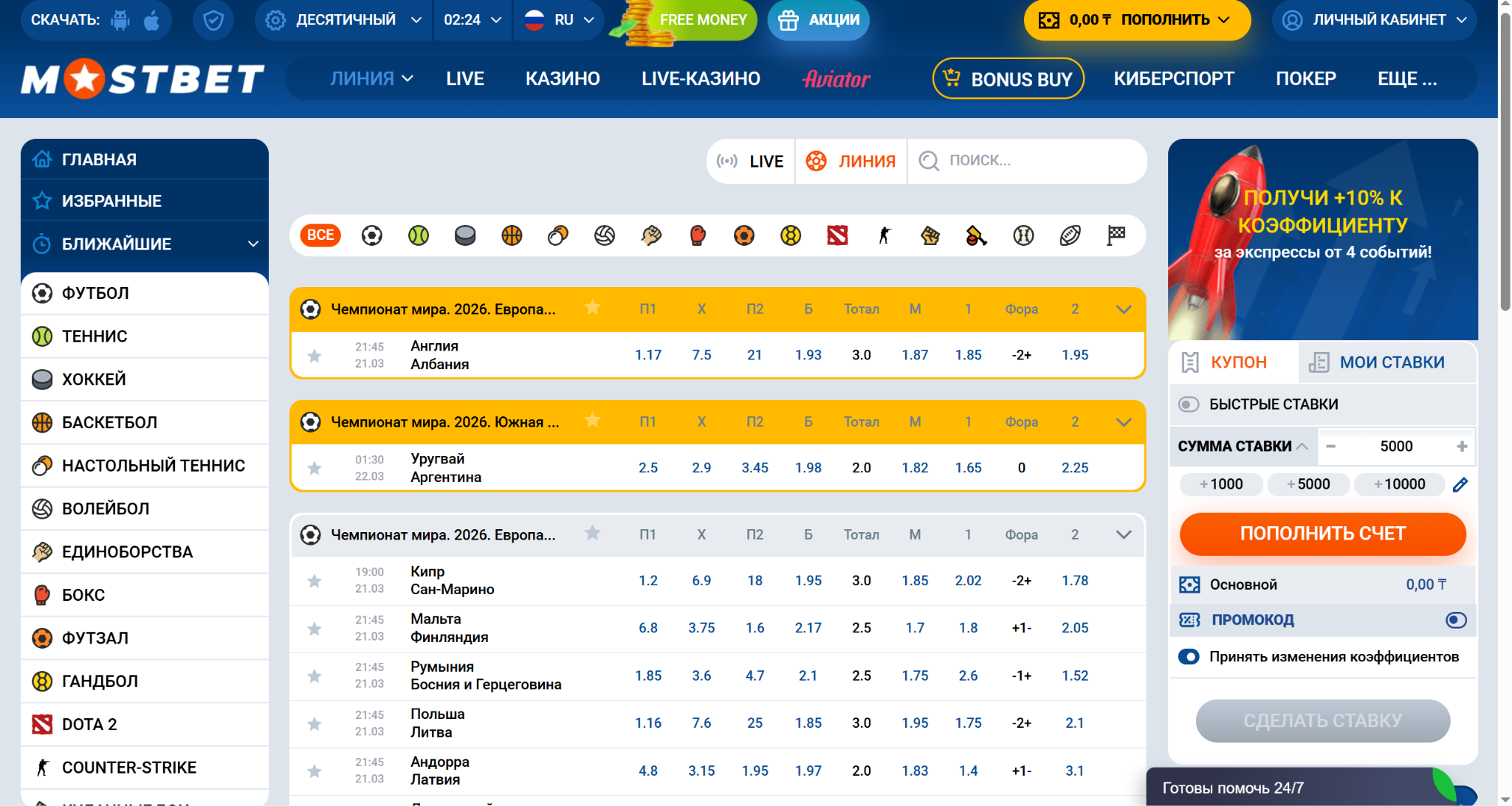Click the Mostbet logo
The width and height of the screenshot is (1512, 806).
tap(142, 79)
